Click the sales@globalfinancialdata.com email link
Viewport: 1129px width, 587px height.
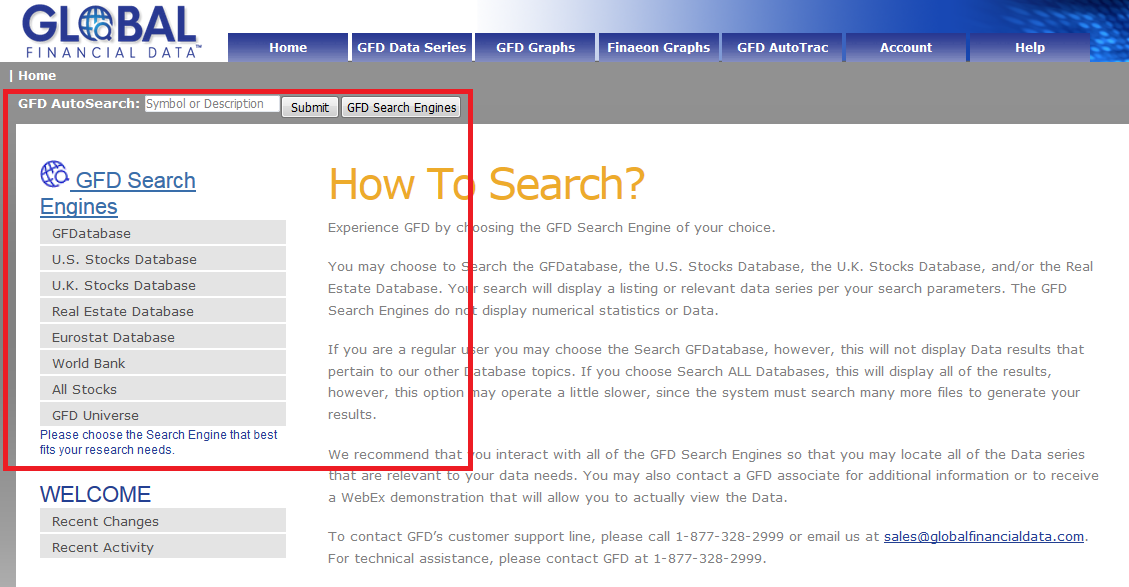coord(983,537)
